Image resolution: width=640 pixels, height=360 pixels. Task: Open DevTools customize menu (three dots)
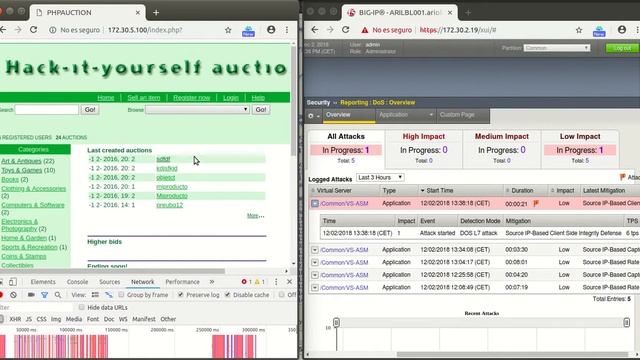click(276, 282)
